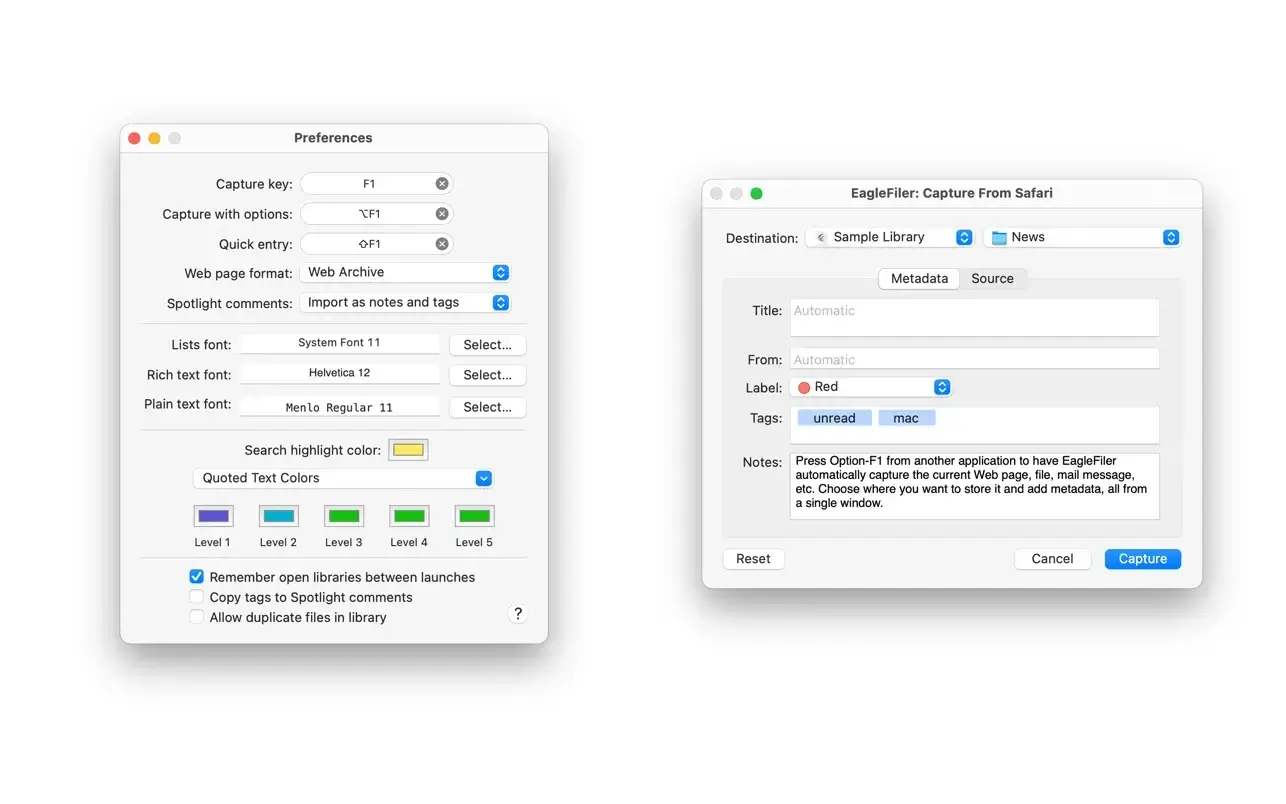Viewport: 1286px width, 804px height.
Task: Expand the Spotlight comments dropdown
Action: click(x=405, y=302)
